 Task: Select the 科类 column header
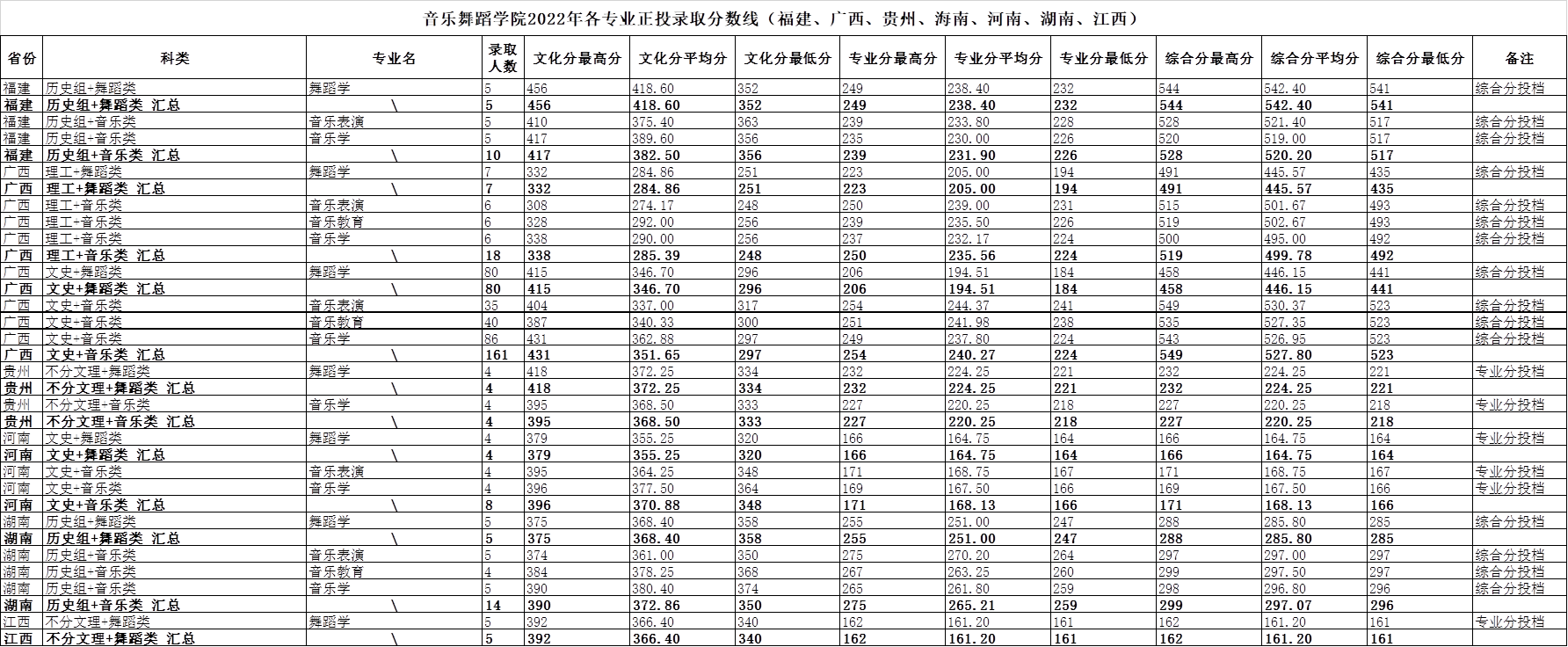pyautogui.click(x=174, y=58)
